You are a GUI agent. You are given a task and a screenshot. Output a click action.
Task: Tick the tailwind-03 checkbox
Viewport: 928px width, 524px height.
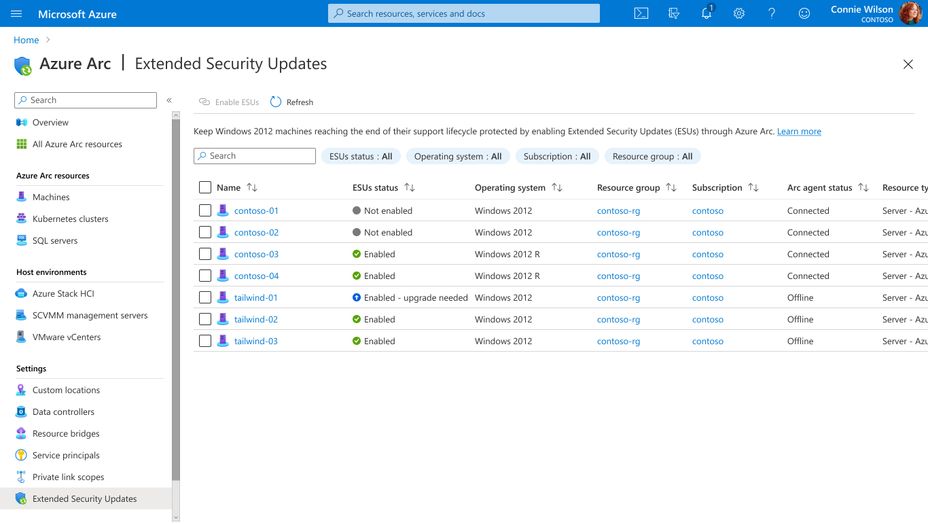(x=205, y=341)
